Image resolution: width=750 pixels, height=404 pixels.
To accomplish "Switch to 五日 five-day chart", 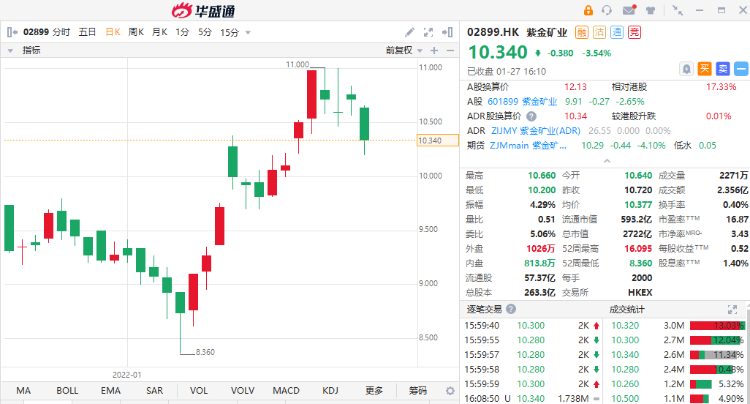I will (x=87, y=32).
